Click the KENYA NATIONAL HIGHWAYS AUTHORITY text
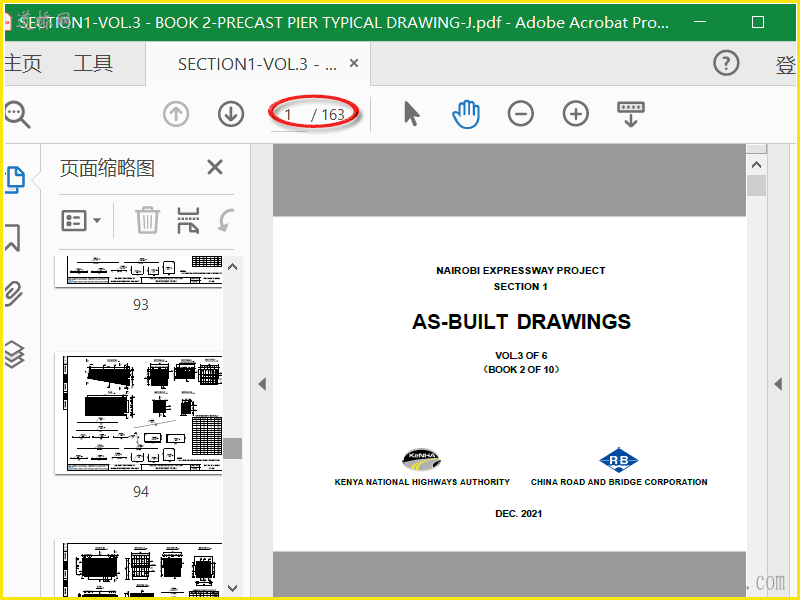 [422, 482]
